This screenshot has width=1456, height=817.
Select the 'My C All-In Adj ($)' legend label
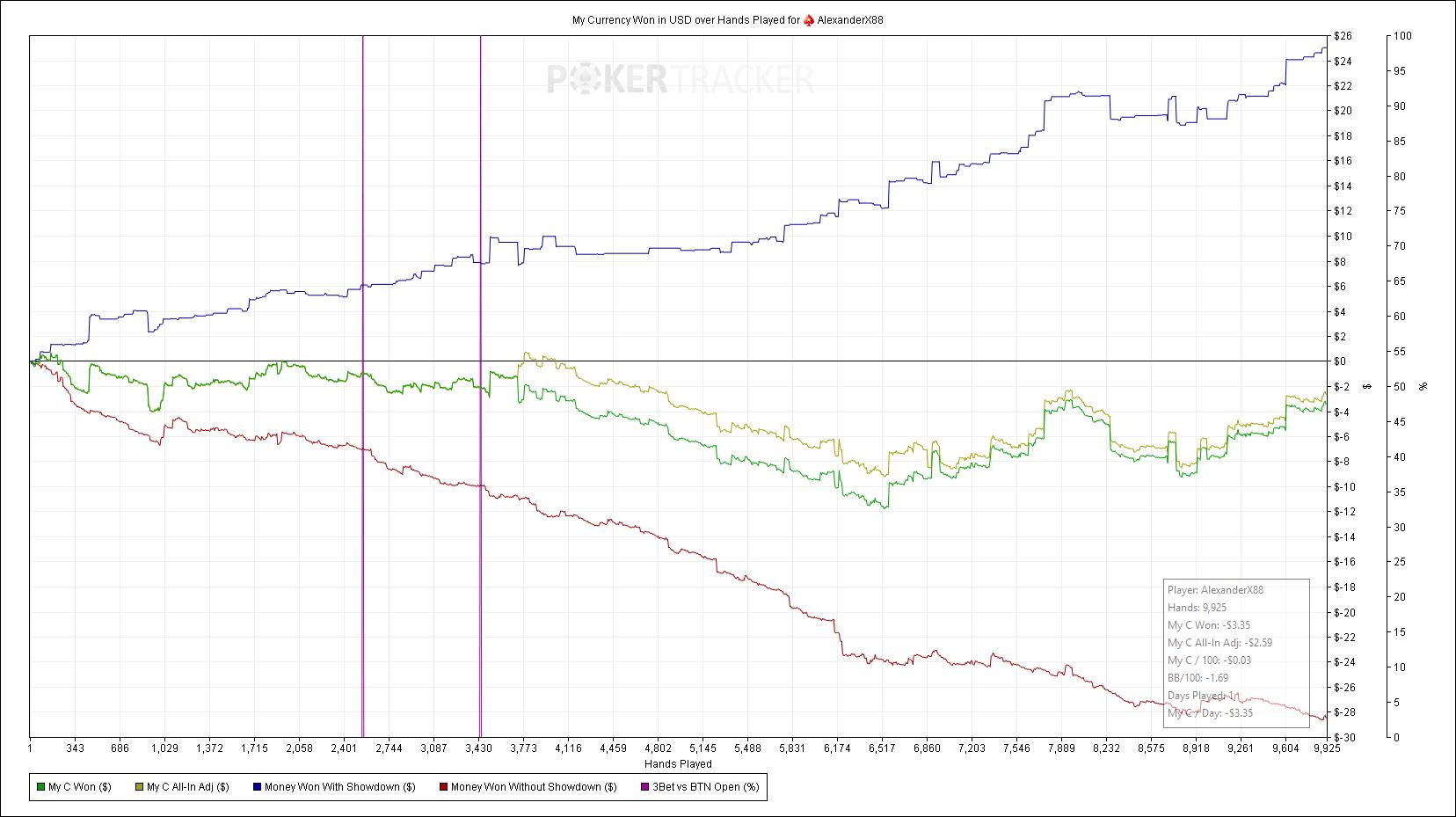(188, 787)
